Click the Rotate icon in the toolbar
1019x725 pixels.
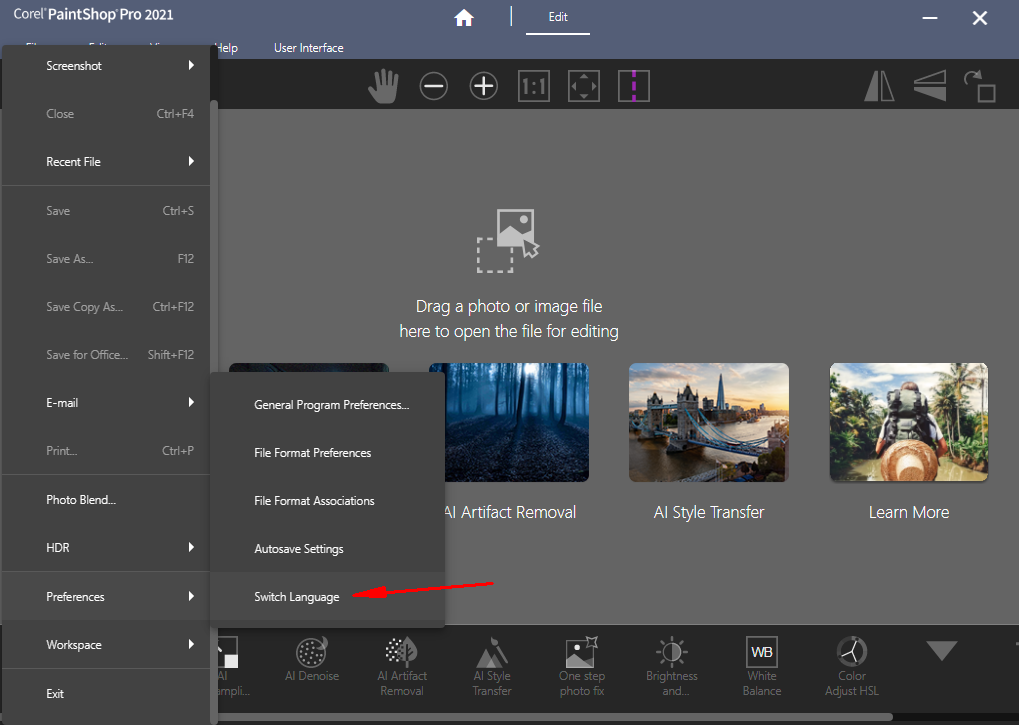pos(979,86)
